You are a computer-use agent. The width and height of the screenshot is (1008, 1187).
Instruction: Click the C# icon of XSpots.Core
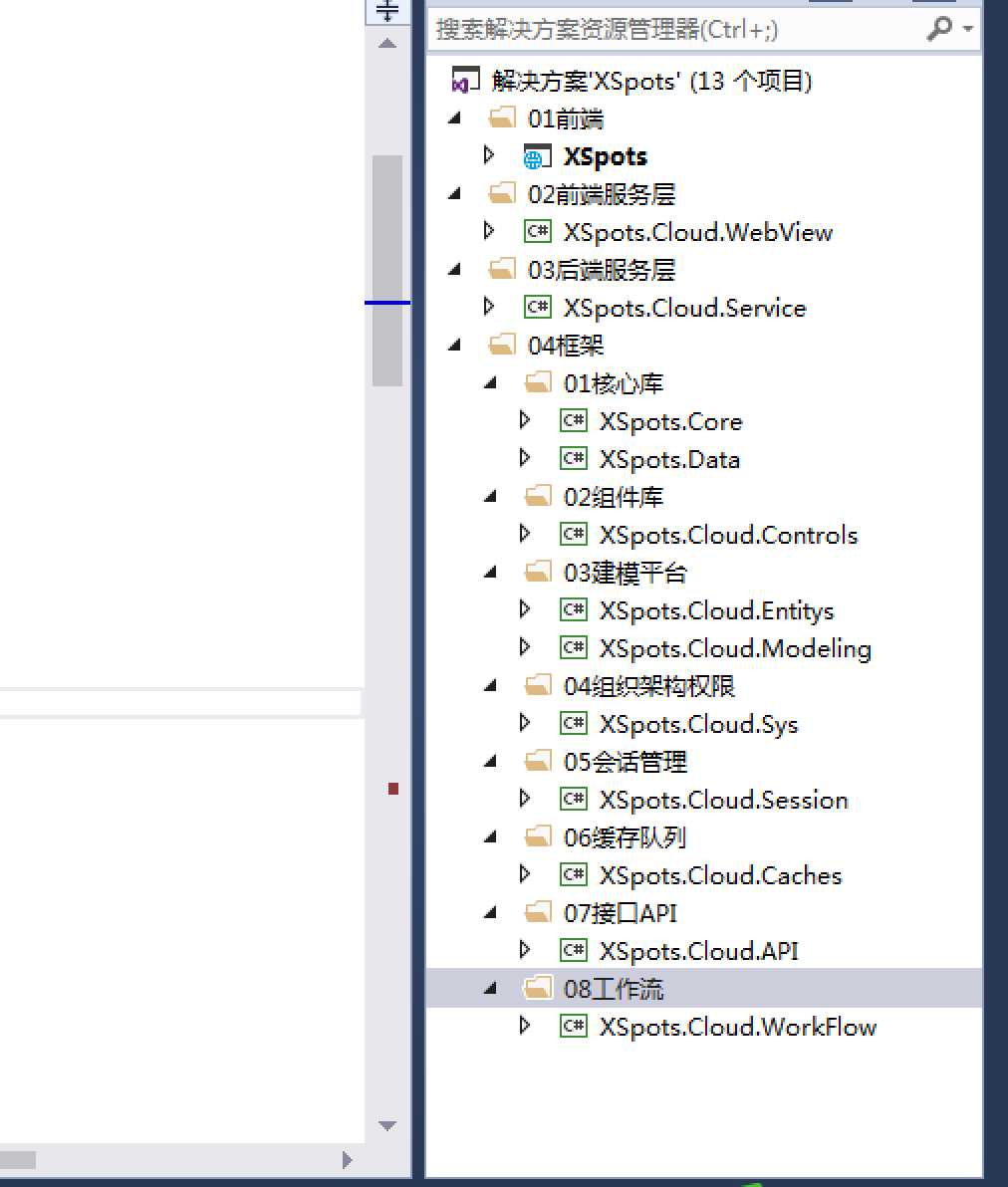coord(574,421)
